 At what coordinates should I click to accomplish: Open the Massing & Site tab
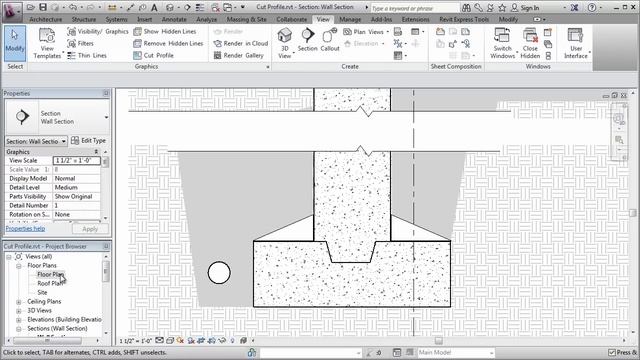coord(247,19)
